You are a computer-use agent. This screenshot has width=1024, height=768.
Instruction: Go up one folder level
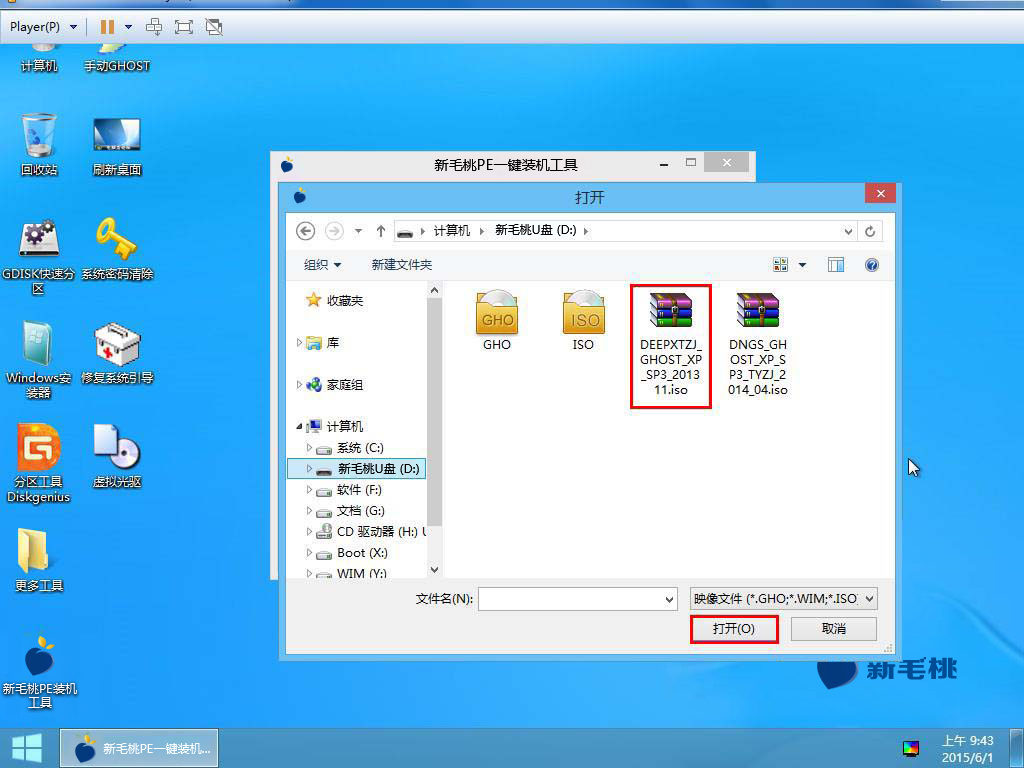381,231
